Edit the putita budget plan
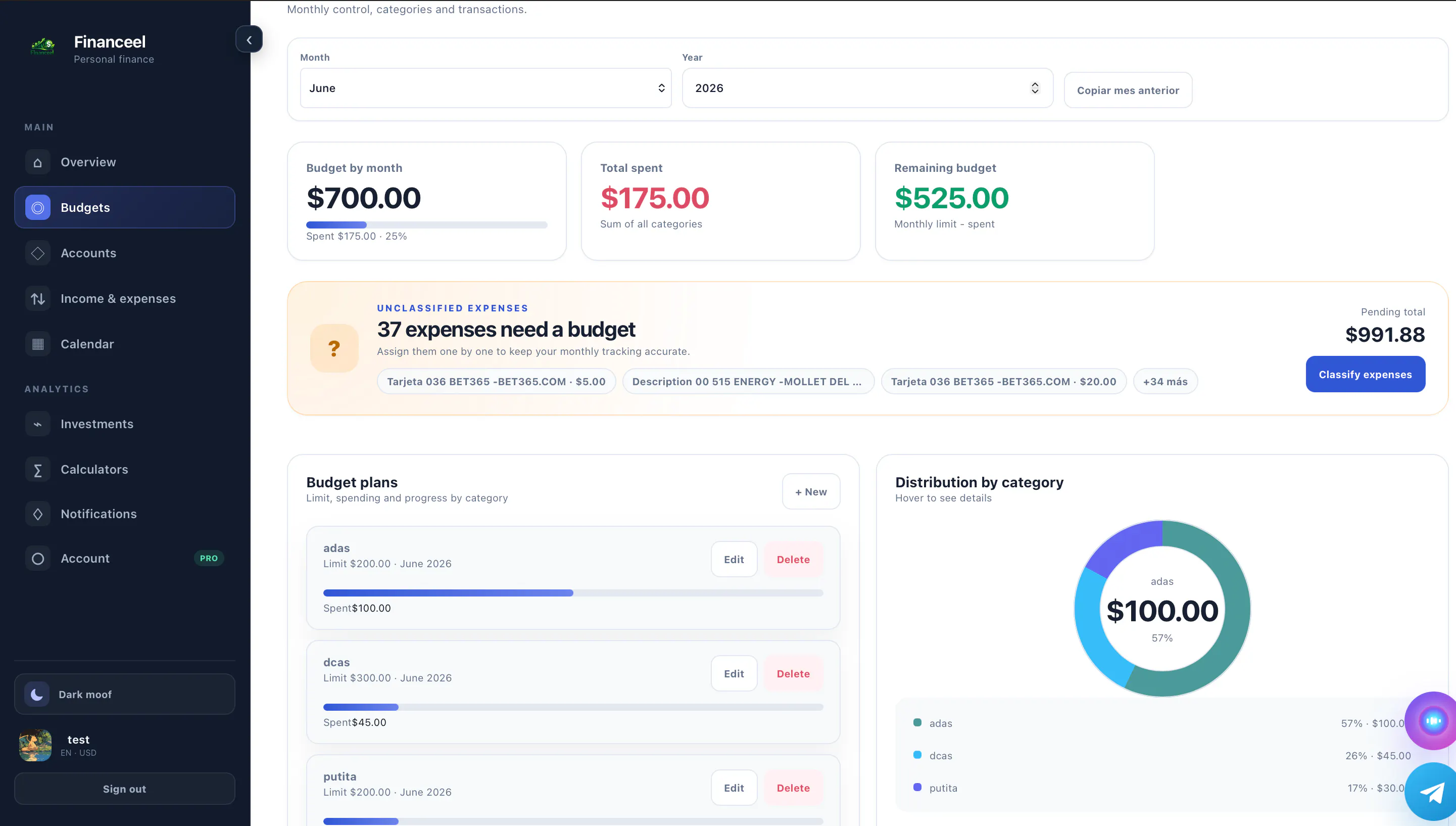Image resolution: width=1456 pixels, height=826 pixels. point(734,788)
